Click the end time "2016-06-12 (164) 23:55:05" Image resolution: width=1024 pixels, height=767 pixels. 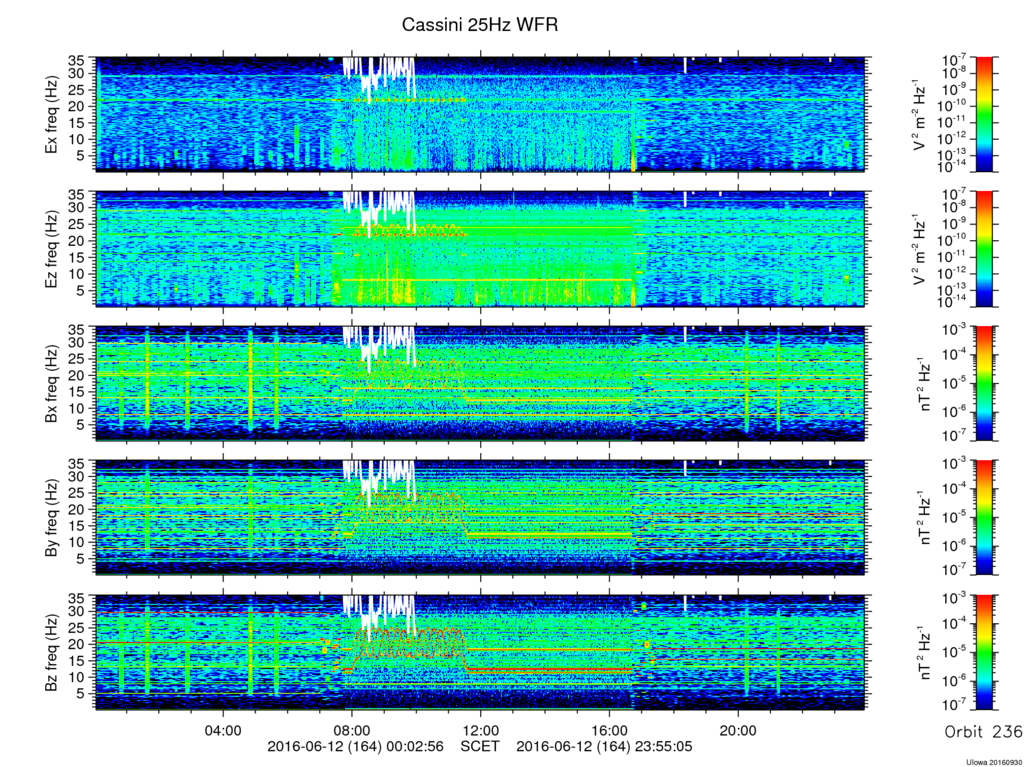605,746
